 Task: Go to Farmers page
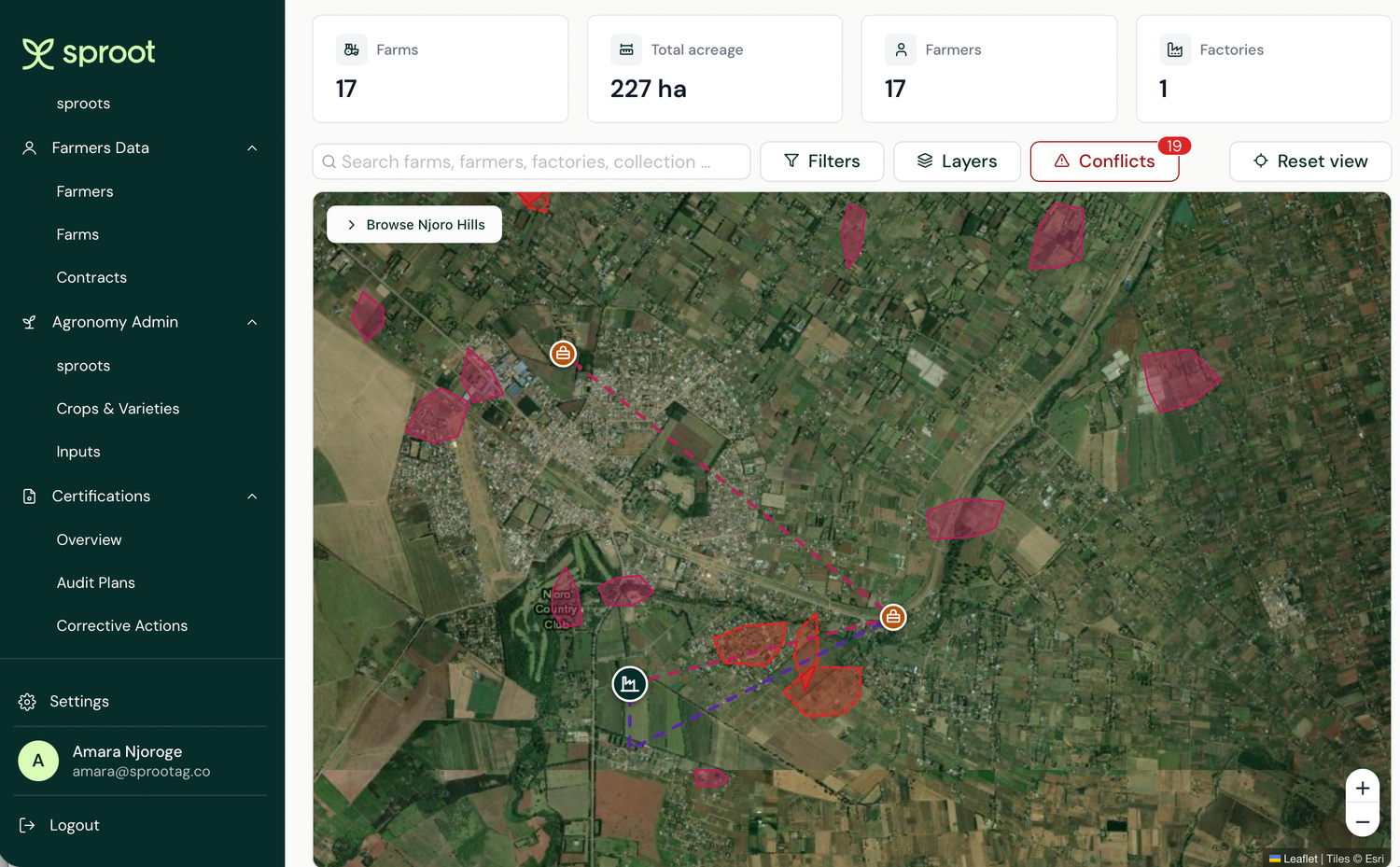pos(85,191)
